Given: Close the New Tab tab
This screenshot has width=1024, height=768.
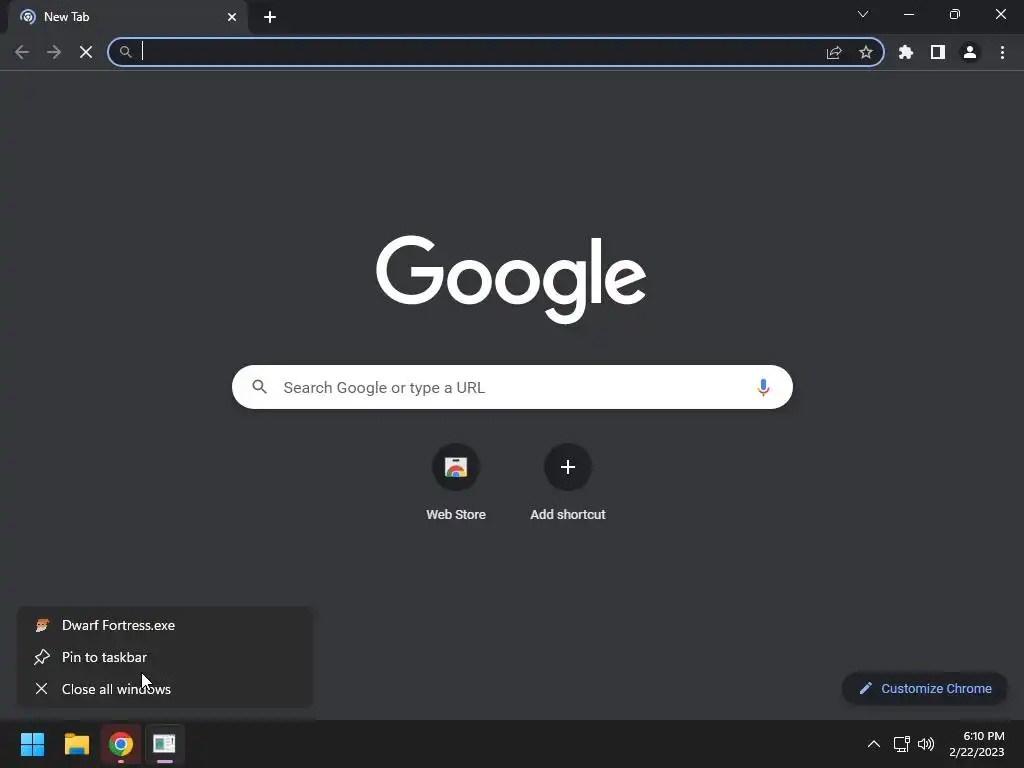Looking at the screenshot, I should coord(232,17).
